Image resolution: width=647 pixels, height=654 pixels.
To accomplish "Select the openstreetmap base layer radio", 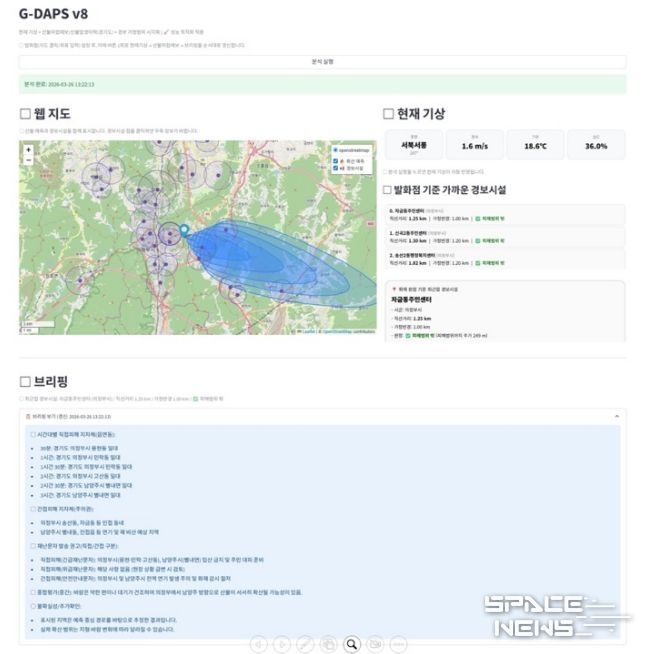I will coord(335,149).
